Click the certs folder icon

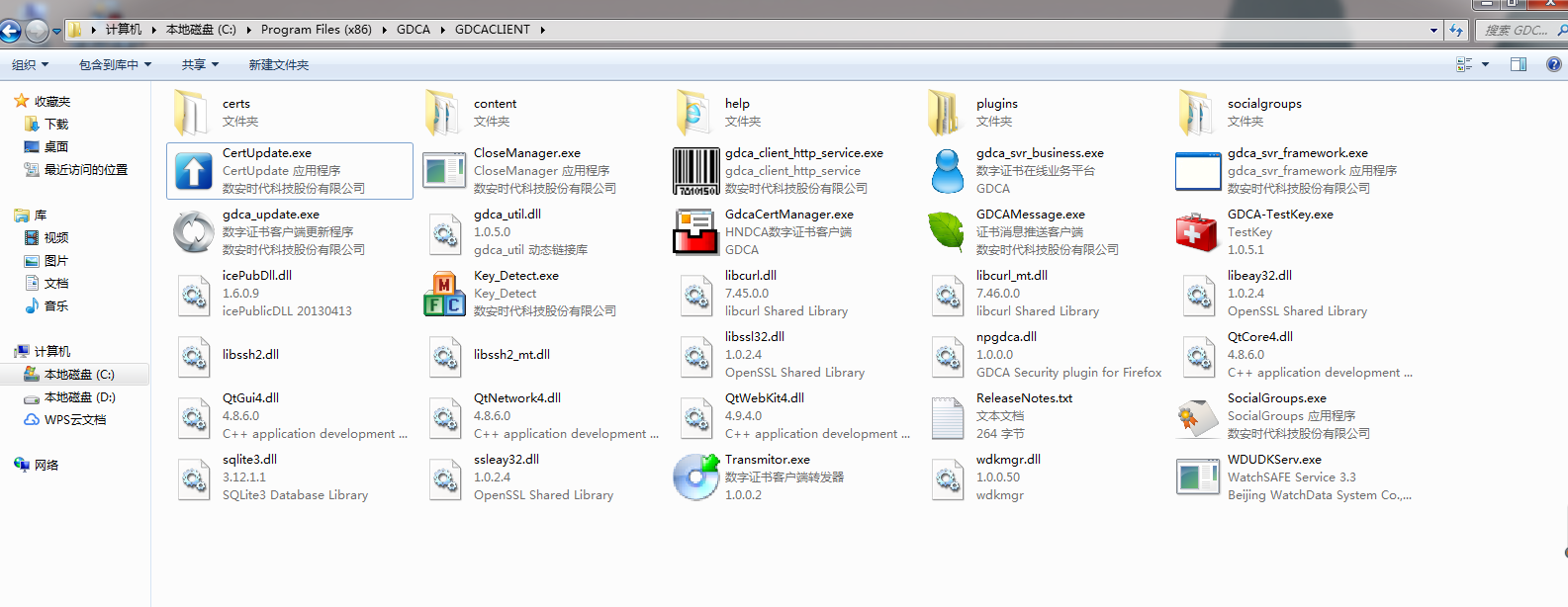(191, 112)
